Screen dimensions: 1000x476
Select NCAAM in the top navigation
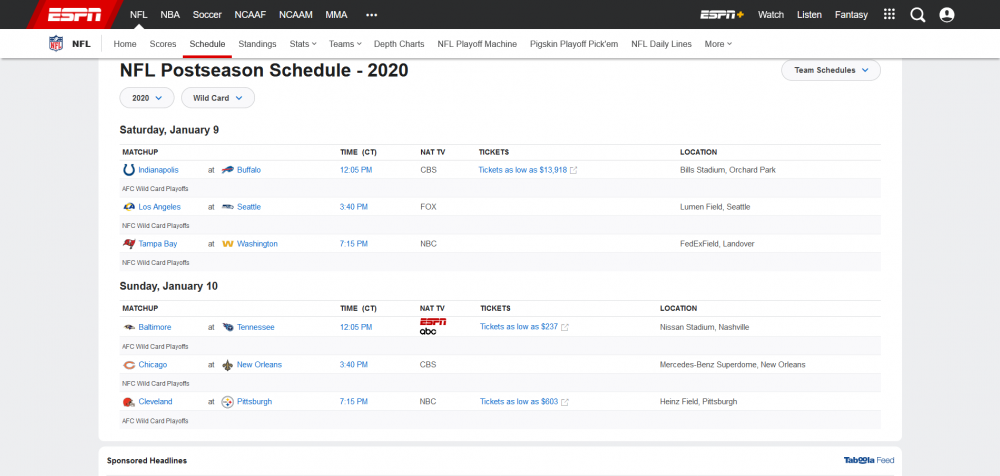pyautogui.click(x=296, y=15)
